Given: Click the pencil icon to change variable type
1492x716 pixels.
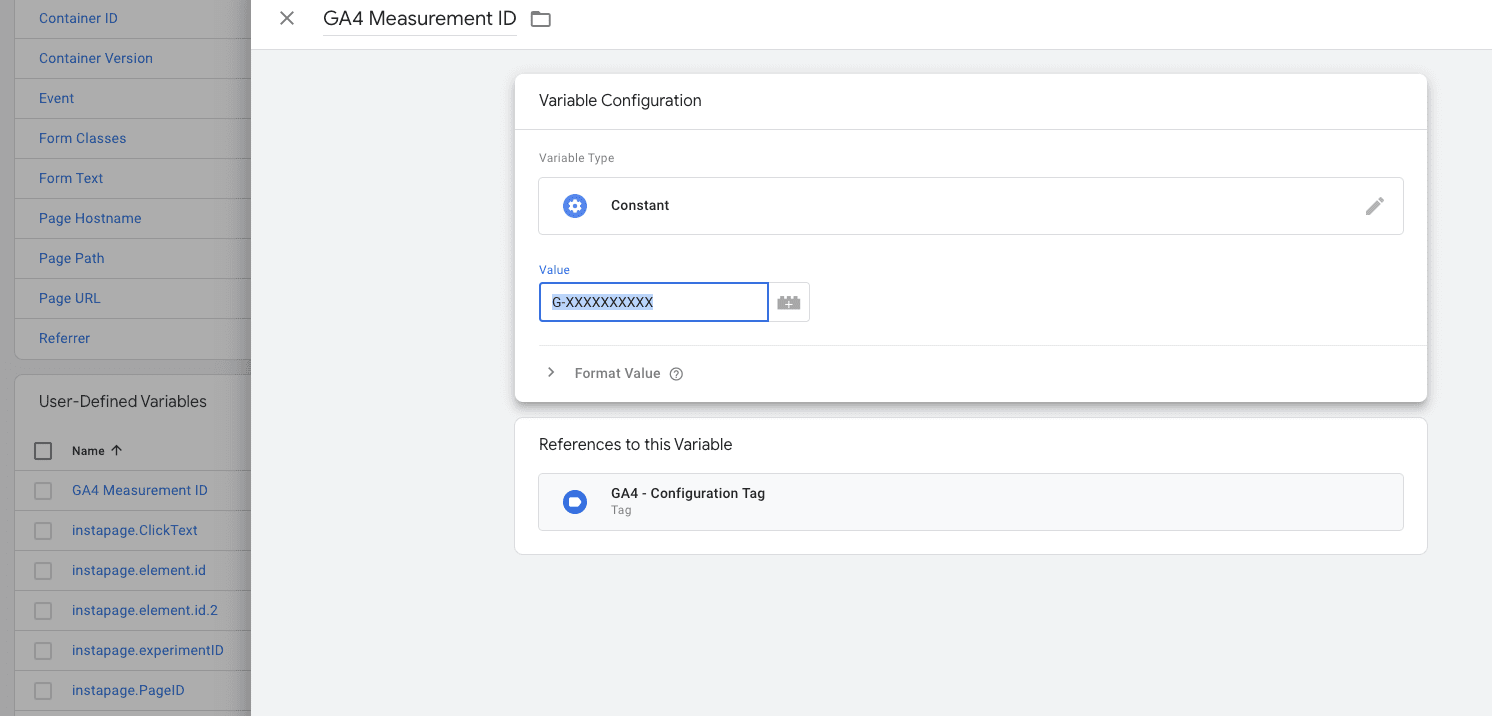Looking at the screenshot, I should [x=1375, y=205].
